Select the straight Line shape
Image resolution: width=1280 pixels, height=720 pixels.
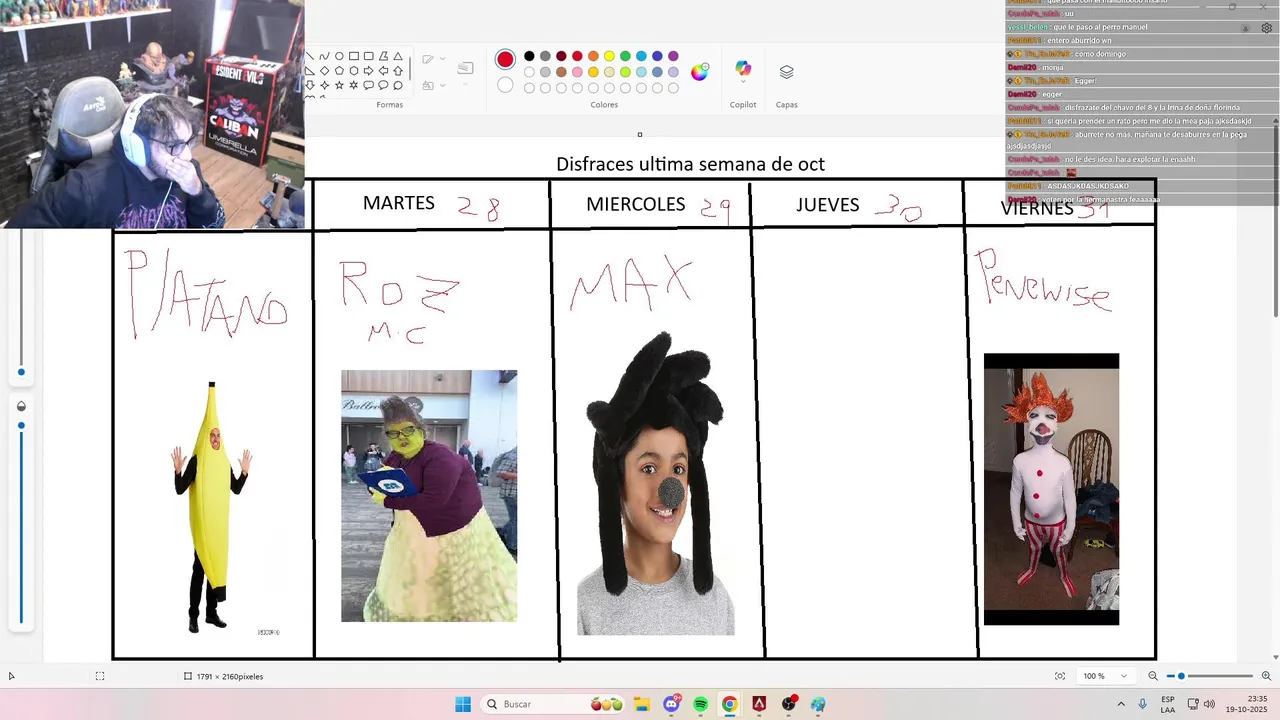click(x=309, y=56)
